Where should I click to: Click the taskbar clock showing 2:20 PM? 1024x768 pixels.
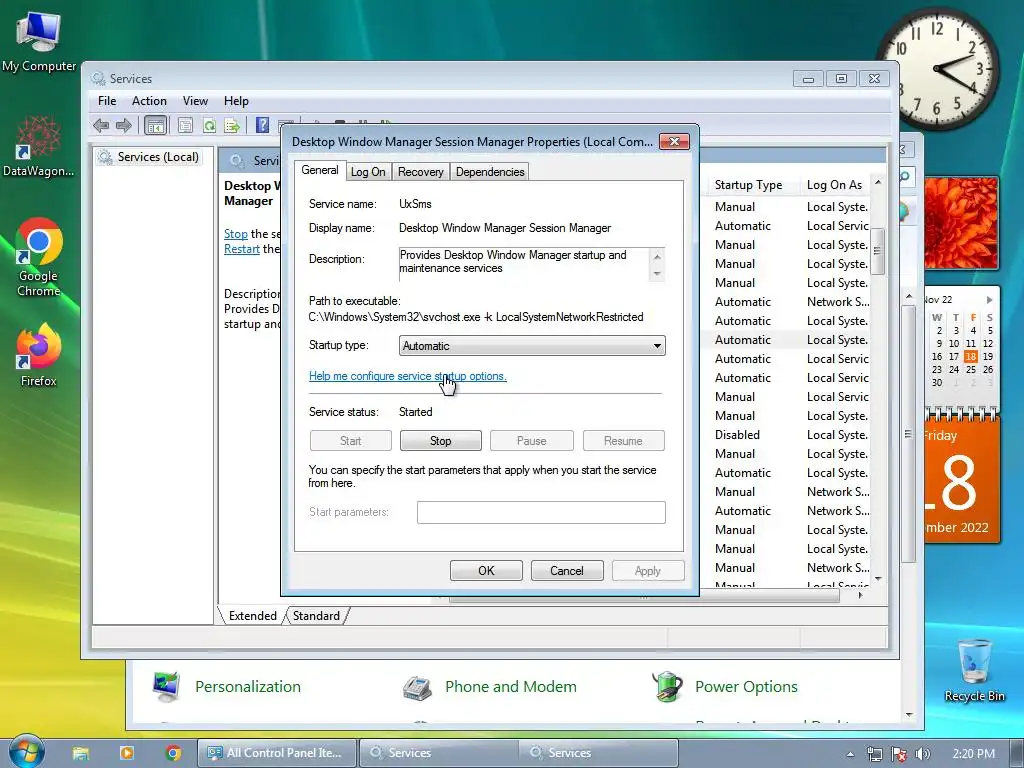[974, 754]
